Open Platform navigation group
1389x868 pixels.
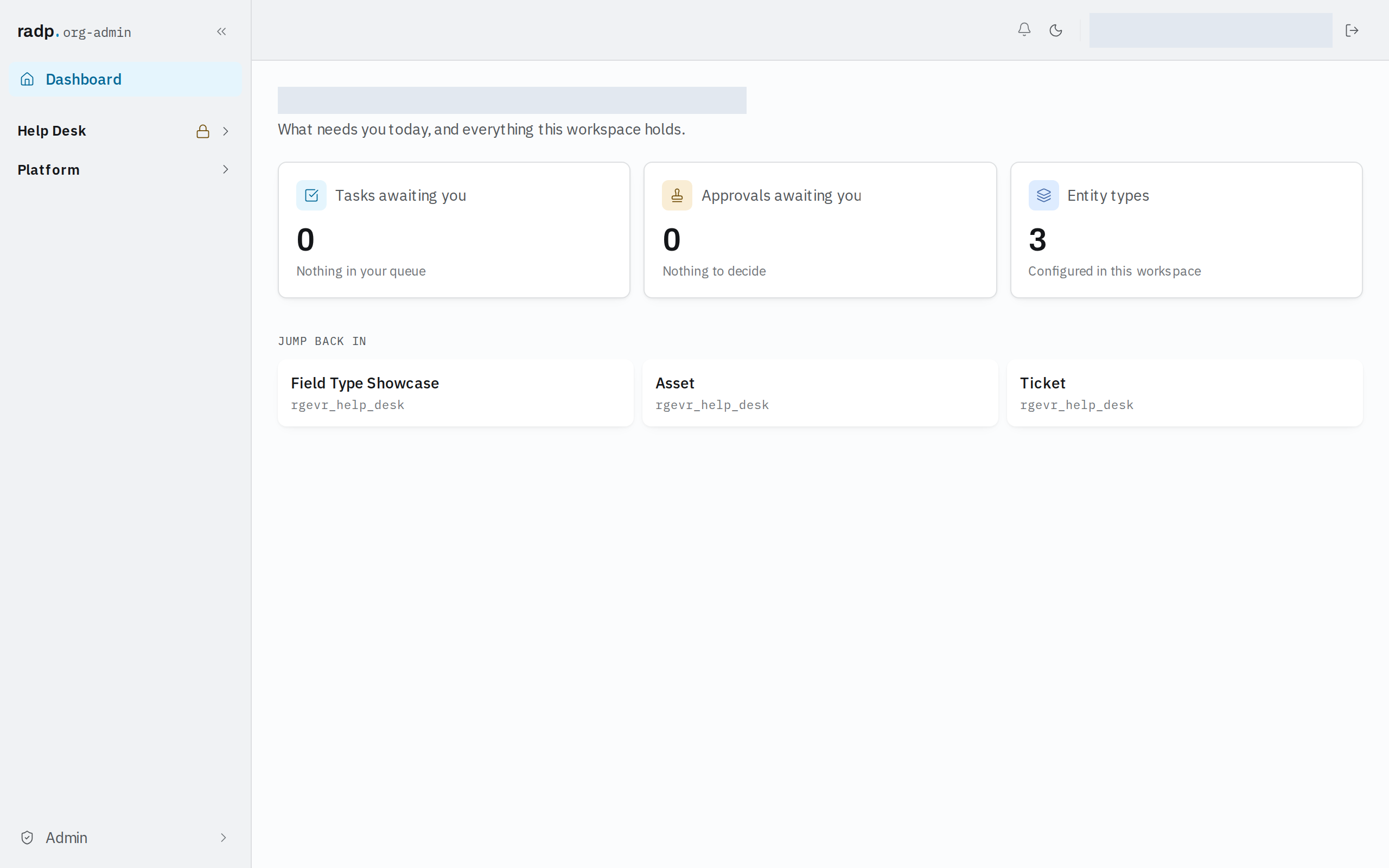tap(125, 169)
